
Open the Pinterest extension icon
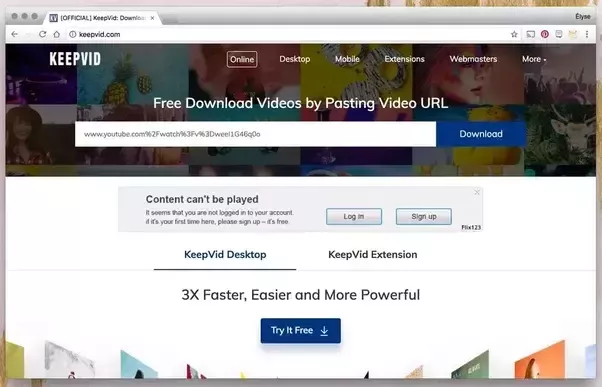coord(544,34)
